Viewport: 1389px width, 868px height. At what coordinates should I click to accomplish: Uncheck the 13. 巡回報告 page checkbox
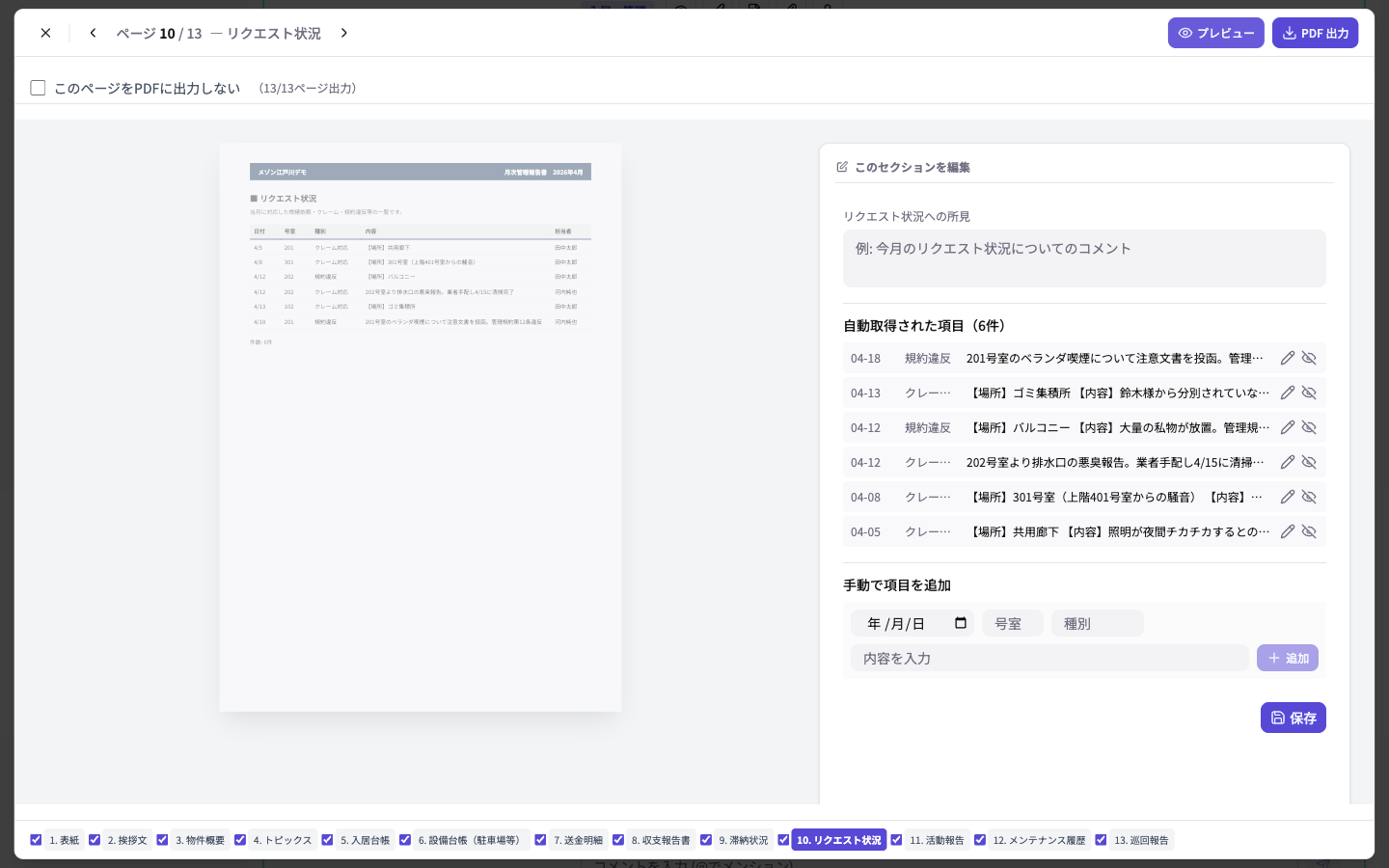[1101, 840]
